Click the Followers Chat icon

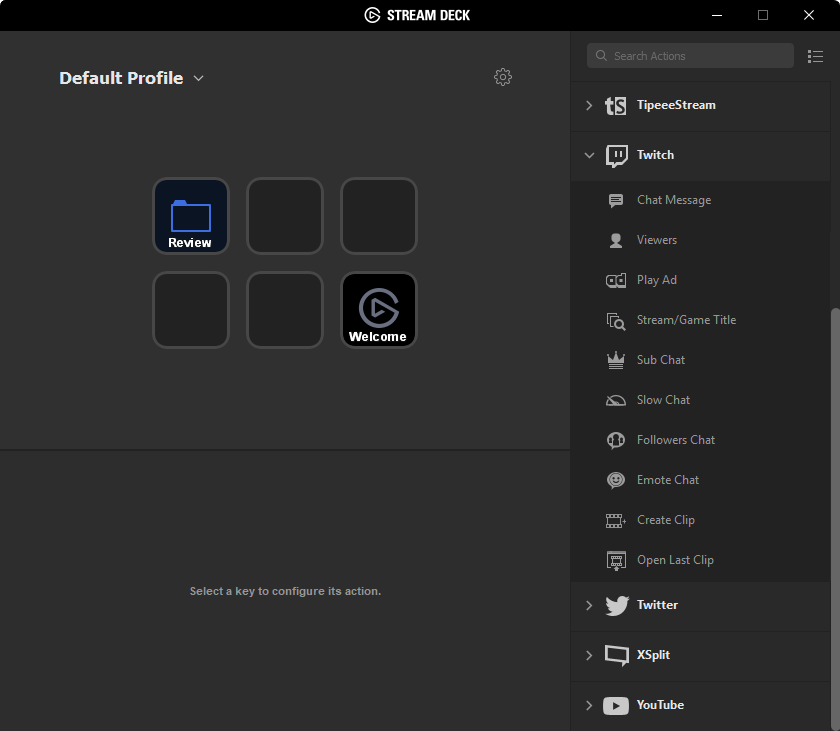(x=616, y=440)
